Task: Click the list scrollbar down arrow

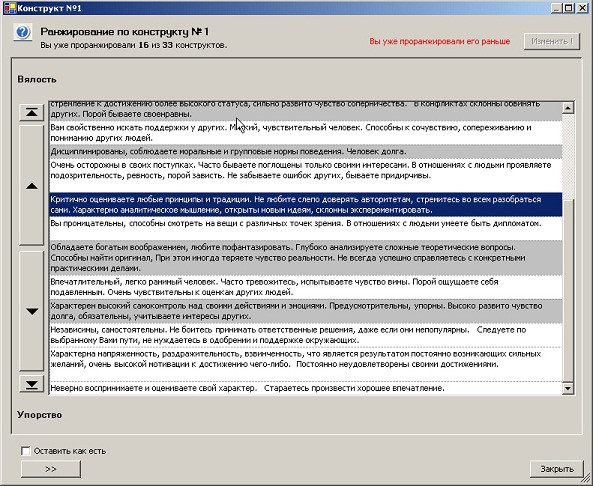Action: click(568, 388)
